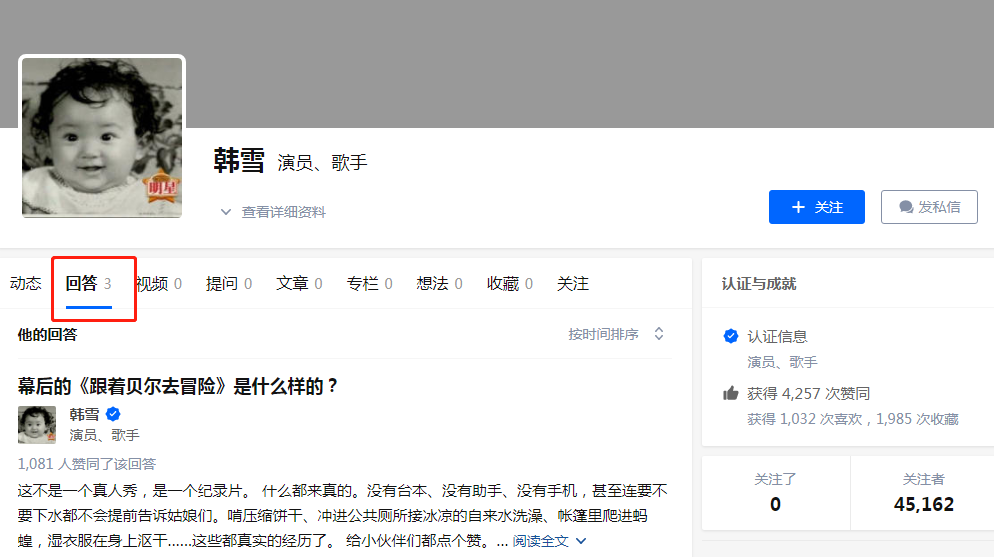View the 关注者 45,162 followers list
Screen dimensions: 994x557
pyautogui.click(x=923, y=493)
